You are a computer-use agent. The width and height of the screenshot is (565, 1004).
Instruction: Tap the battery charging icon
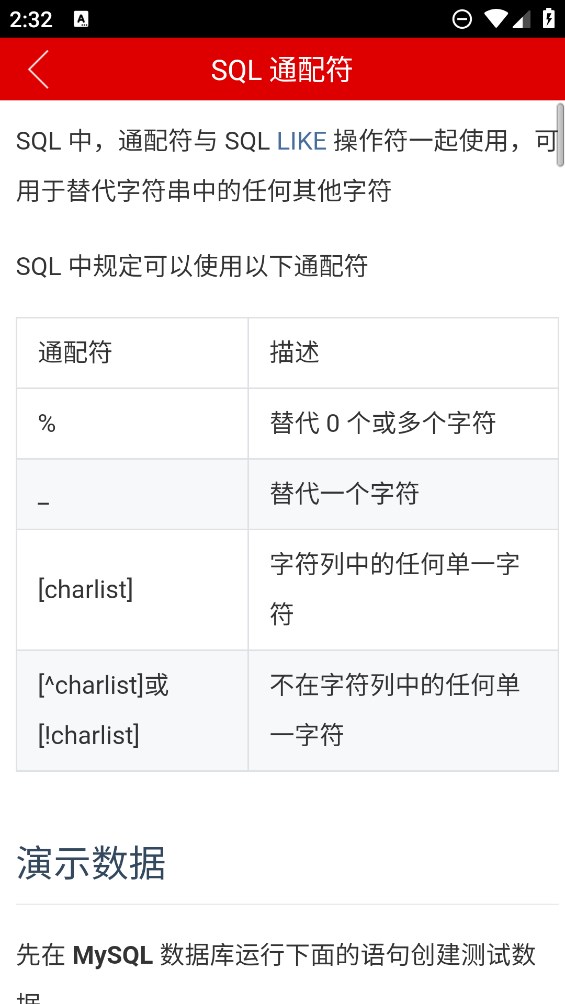(549, 18)
